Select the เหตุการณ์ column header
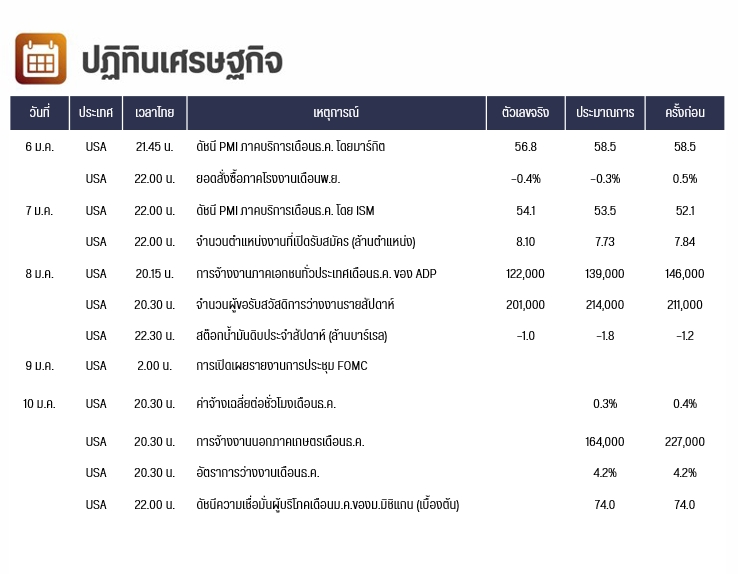Viewport: 738px width, 574px height. pyautogui.click(x=336, y=112)
